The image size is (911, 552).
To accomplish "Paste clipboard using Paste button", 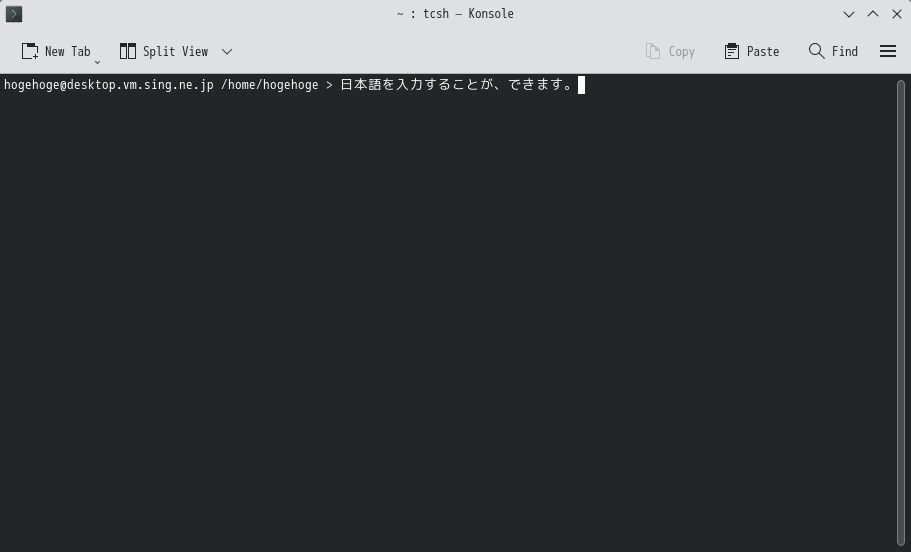I will (752, 52).
